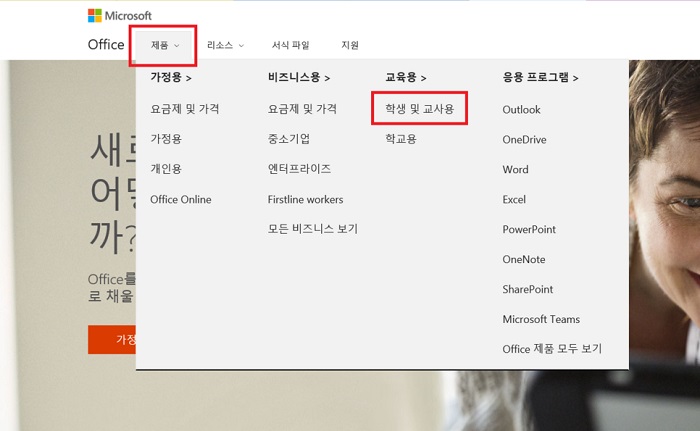This screenshot has width=700, height=431.
Task: Open the SharePoint app link
Action: click(528, 289)
